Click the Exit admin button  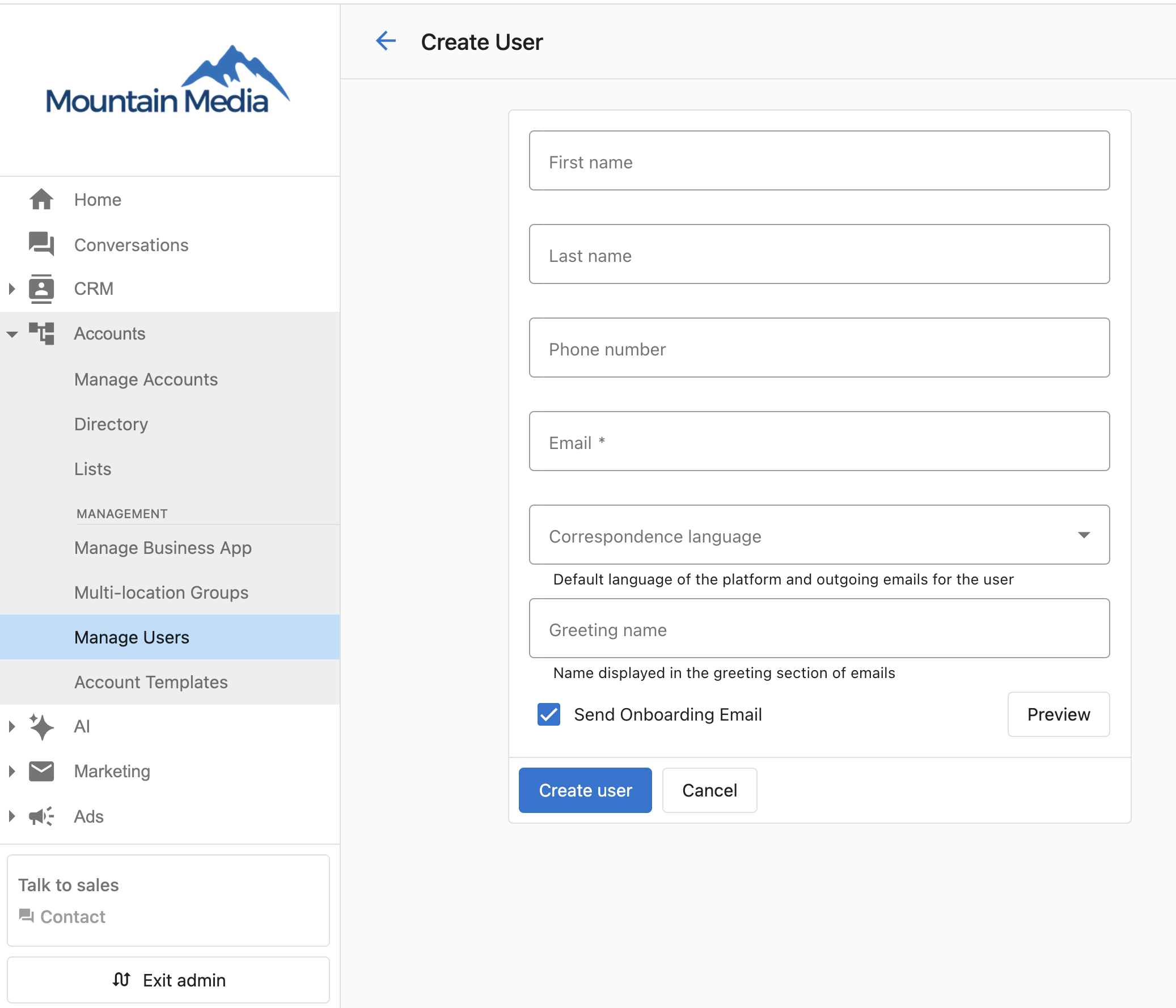click(x=168, y=980)
